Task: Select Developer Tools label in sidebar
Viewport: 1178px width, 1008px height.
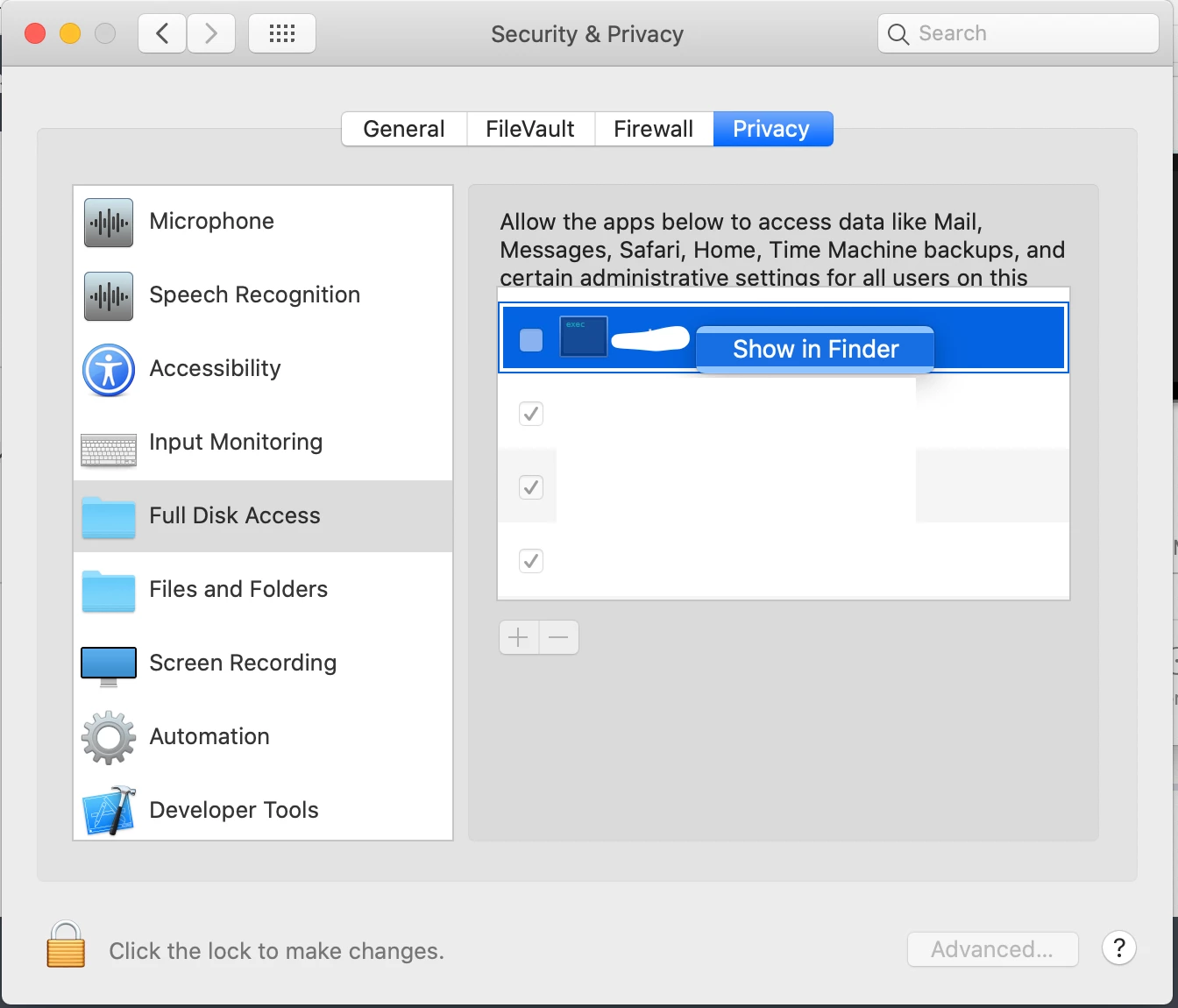Action: point(234,810)
